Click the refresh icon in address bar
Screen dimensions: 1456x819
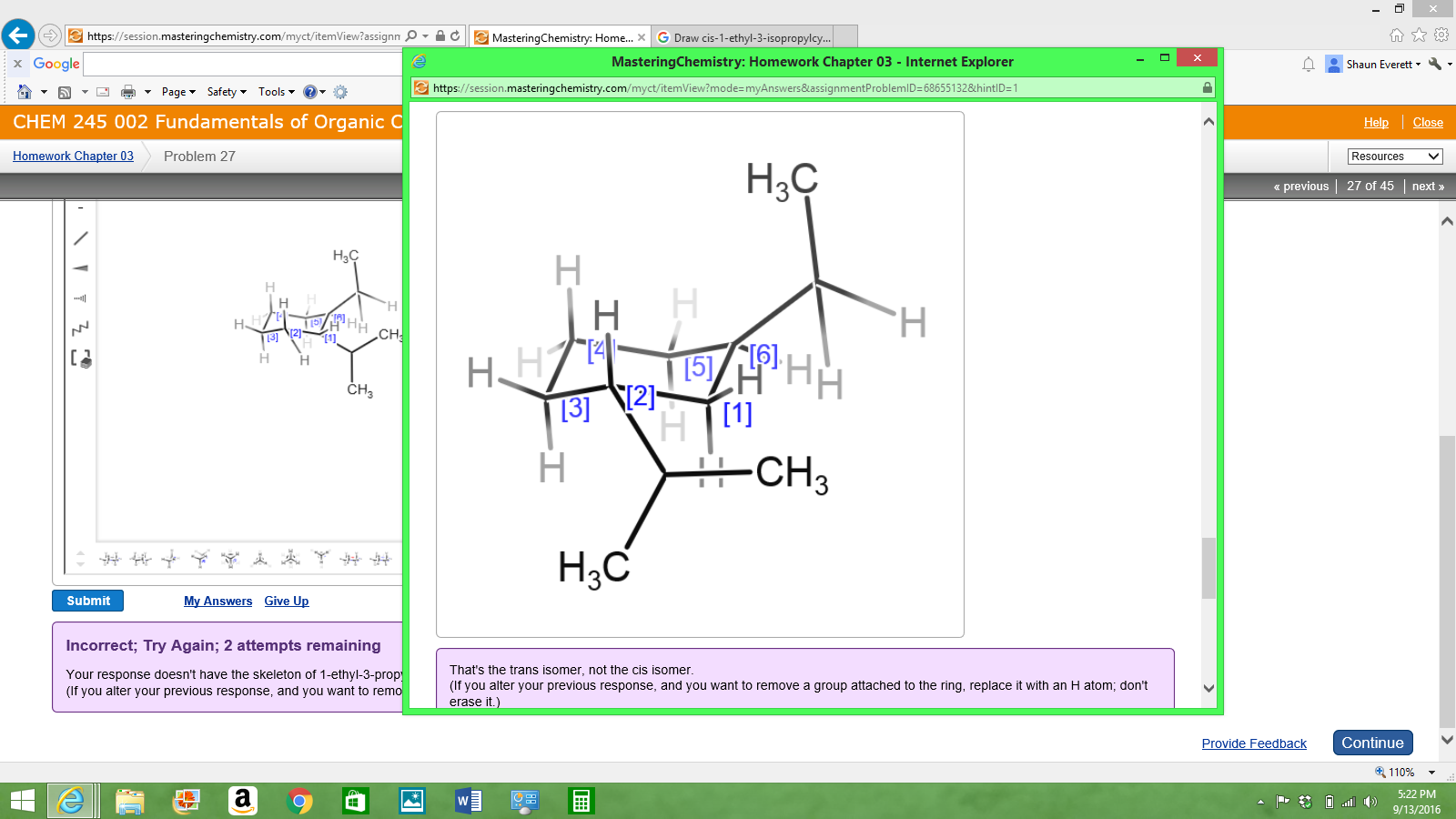[x=455, y=36]
